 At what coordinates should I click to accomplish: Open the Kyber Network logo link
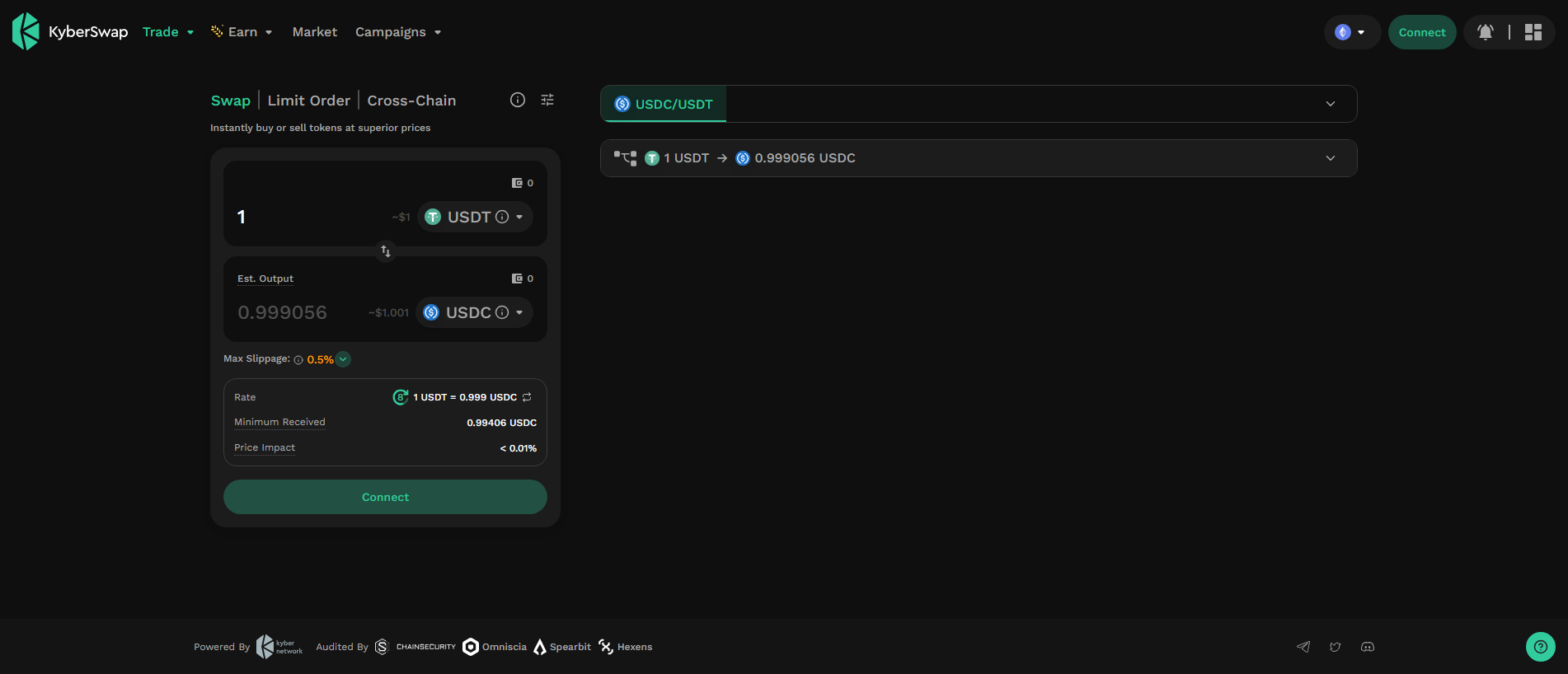[x=279, y=647]
